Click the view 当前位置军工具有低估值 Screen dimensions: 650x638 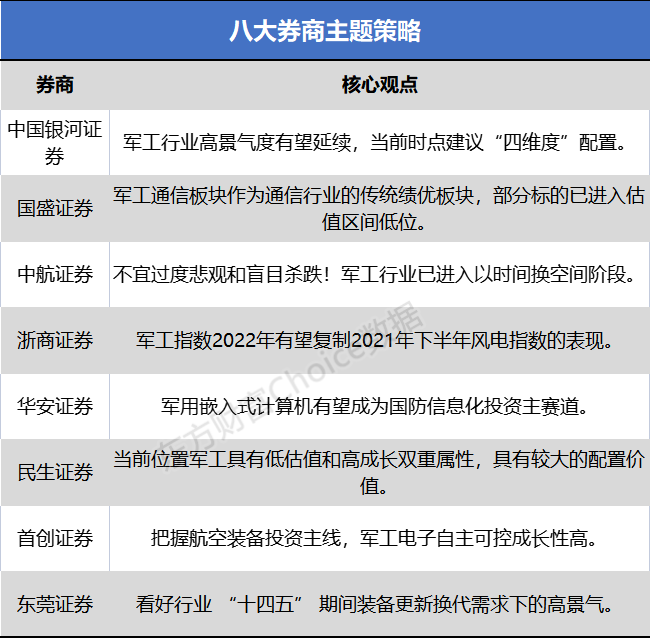380,473
